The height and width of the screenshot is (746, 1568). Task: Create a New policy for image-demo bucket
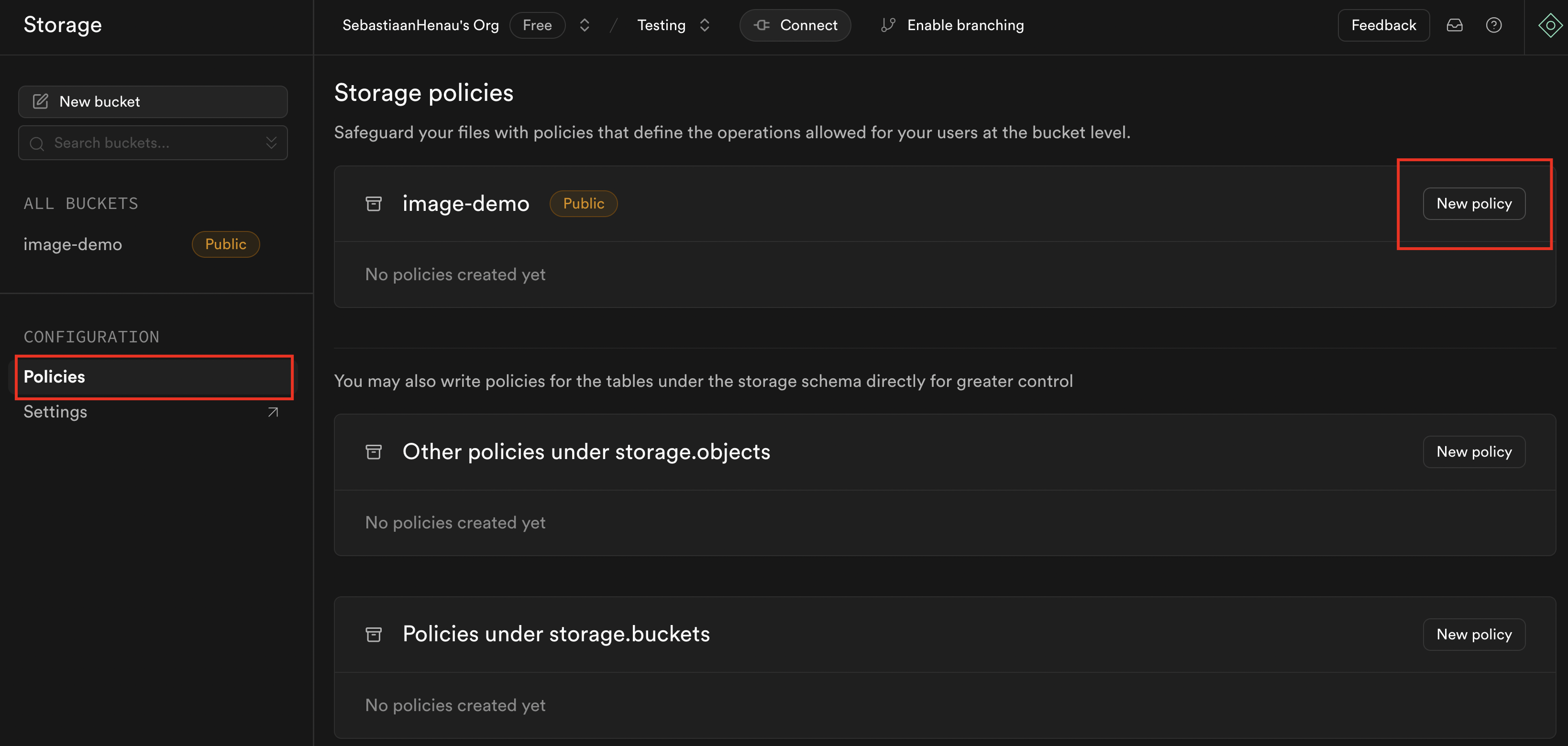[x=1474, y=203]
